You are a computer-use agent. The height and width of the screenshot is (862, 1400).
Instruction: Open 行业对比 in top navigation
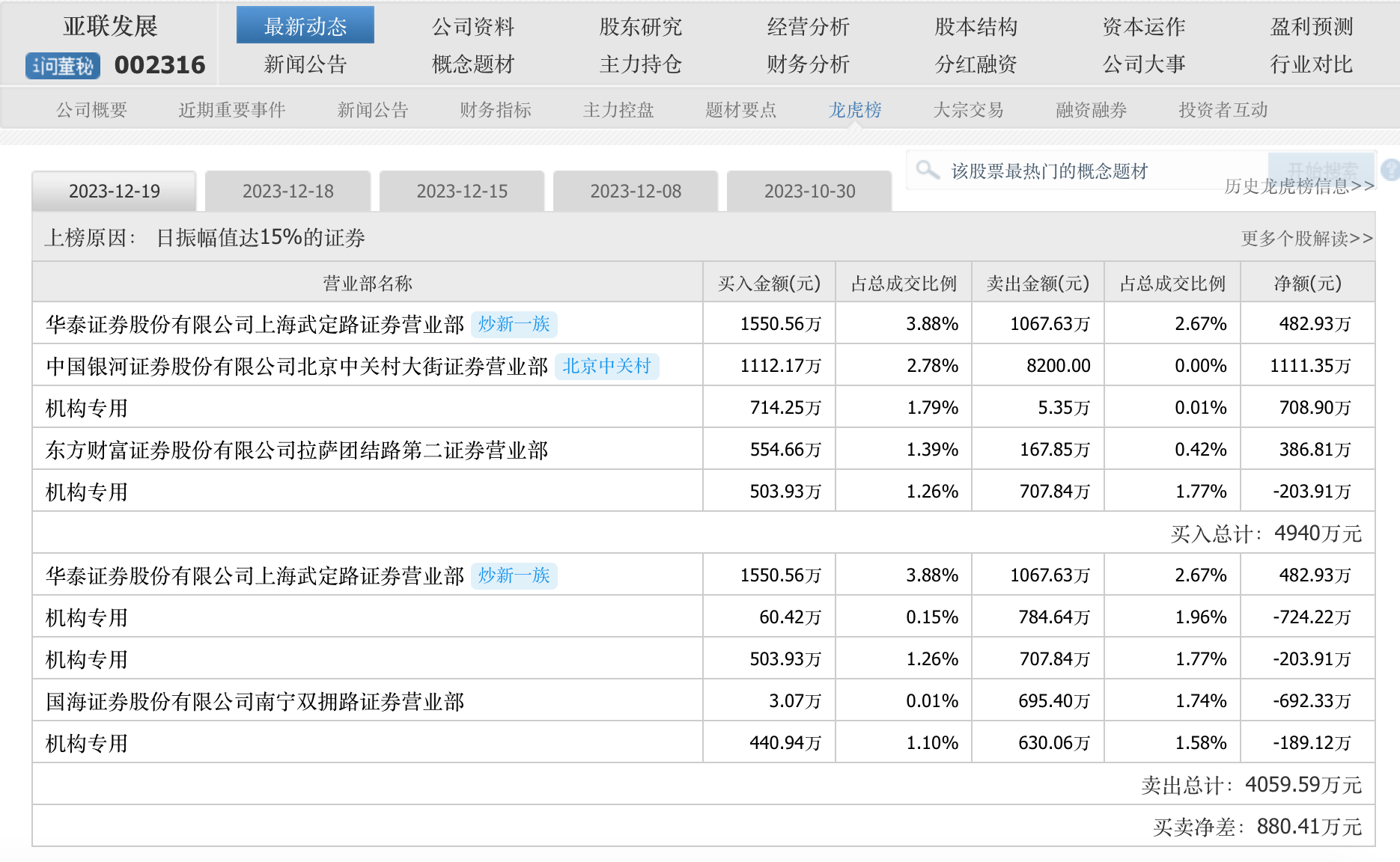(x=1311, y=64)
